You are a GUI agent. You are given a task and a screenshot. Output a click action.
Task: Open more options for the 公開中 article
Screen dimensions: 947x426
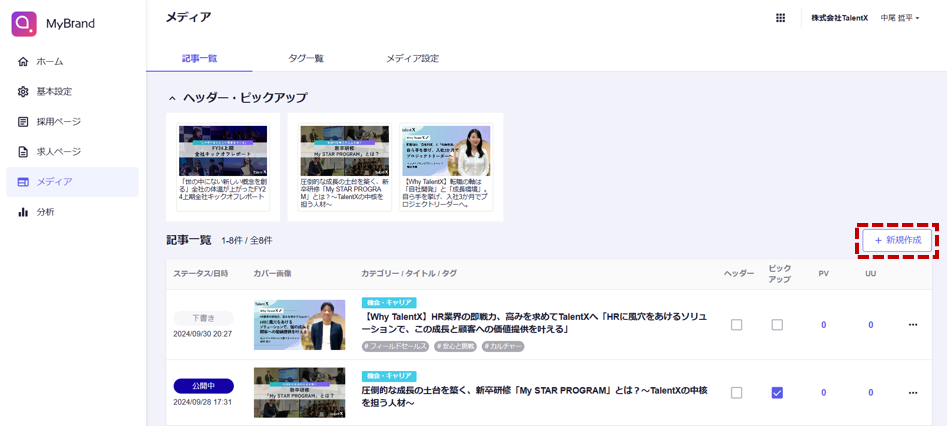click(x=912, y=393)
